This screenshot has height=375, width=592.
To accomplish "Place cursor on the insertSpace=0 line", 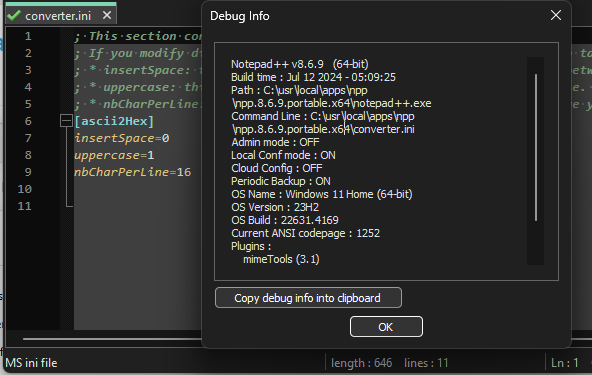I will click(x=122, y=138).
